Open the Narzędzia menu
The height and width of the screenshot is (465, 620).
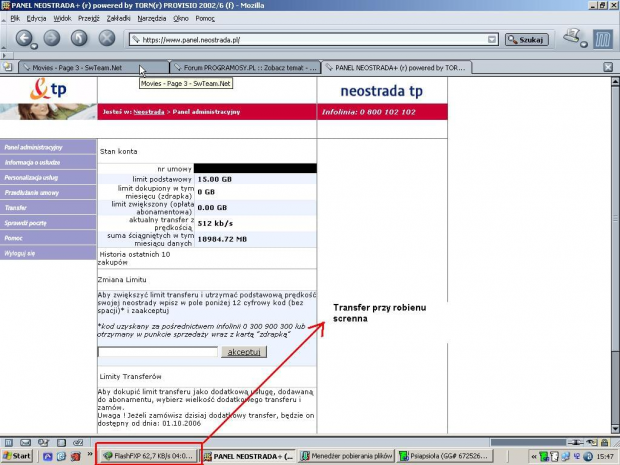click(x=152, y=18)
